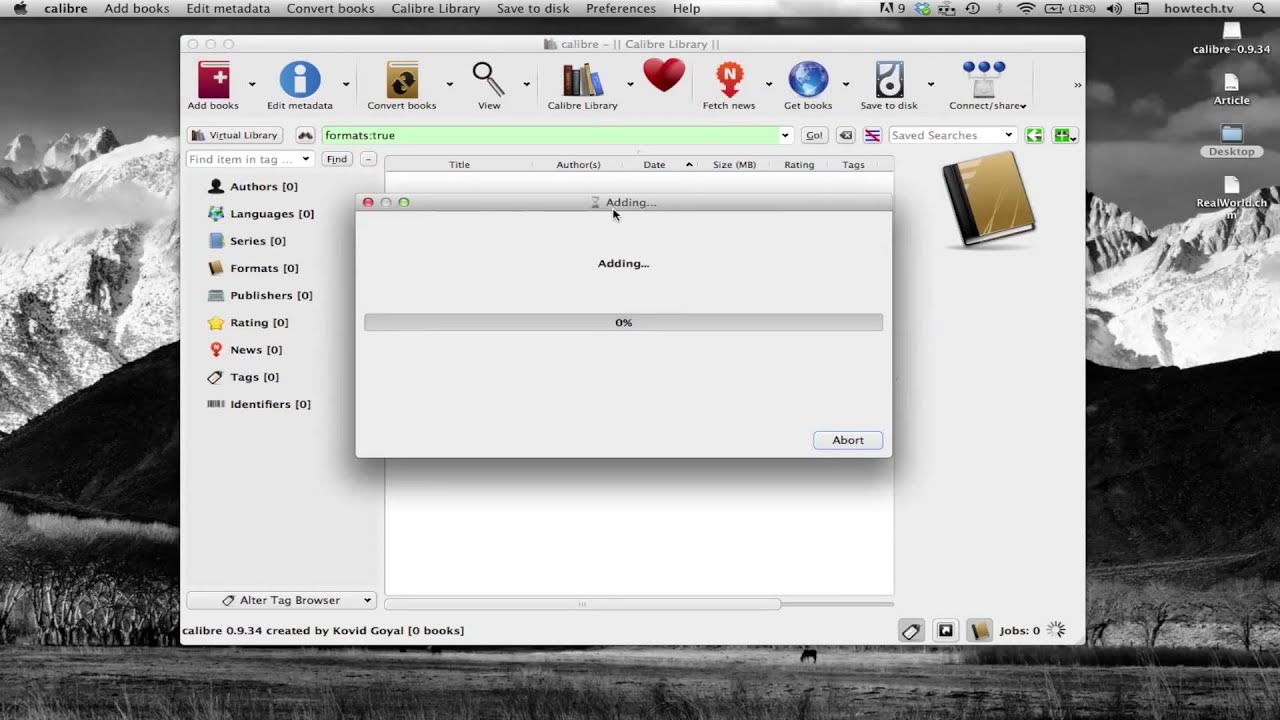Open the Calibre Library dropdown arrow
Image resolution: width=1280 pixels, height=720 pixels.
(630, 84)
